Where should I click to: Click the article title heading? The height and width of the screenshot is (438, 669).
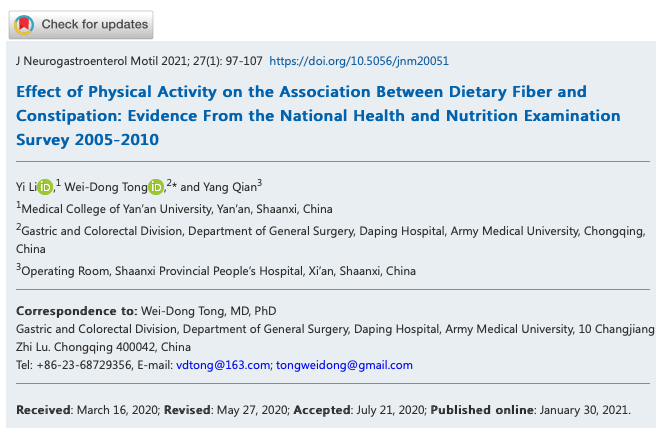pos(318,116)
